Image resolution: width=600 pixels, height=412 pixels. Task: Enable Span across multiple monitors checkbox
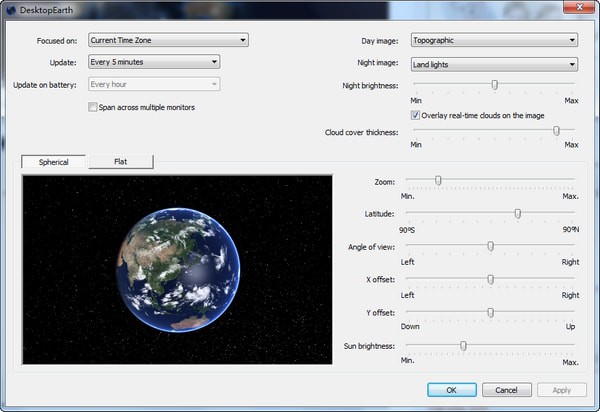[x=93, y=107]
